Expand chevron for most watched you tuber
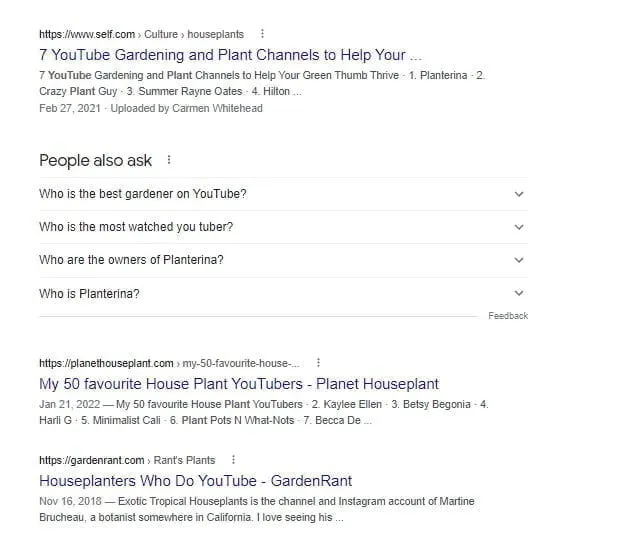Image resolution: width=622 pixels, height=544 pixels. [518, 227]
